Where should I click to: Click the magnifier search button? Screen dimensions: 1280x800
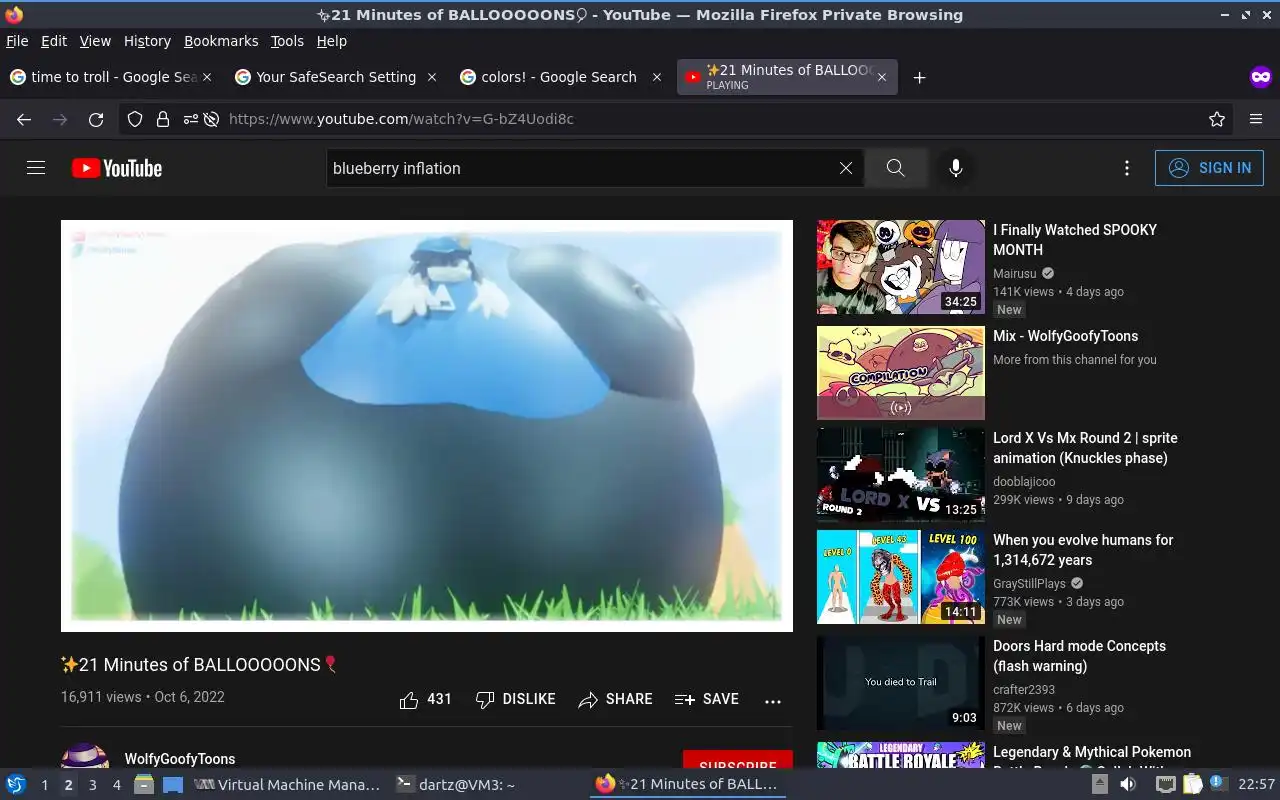[x=895, y=168]
